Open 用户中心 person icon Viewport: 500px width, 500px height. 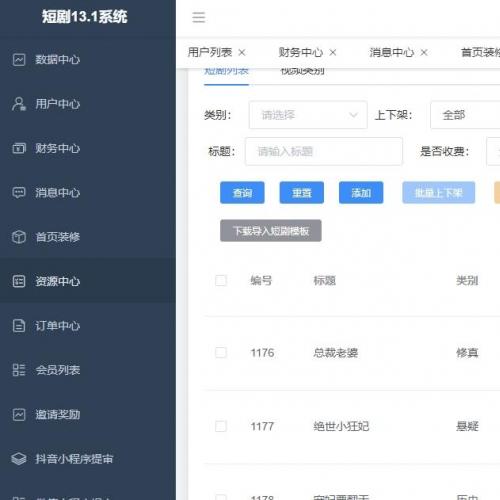[19, 104]
